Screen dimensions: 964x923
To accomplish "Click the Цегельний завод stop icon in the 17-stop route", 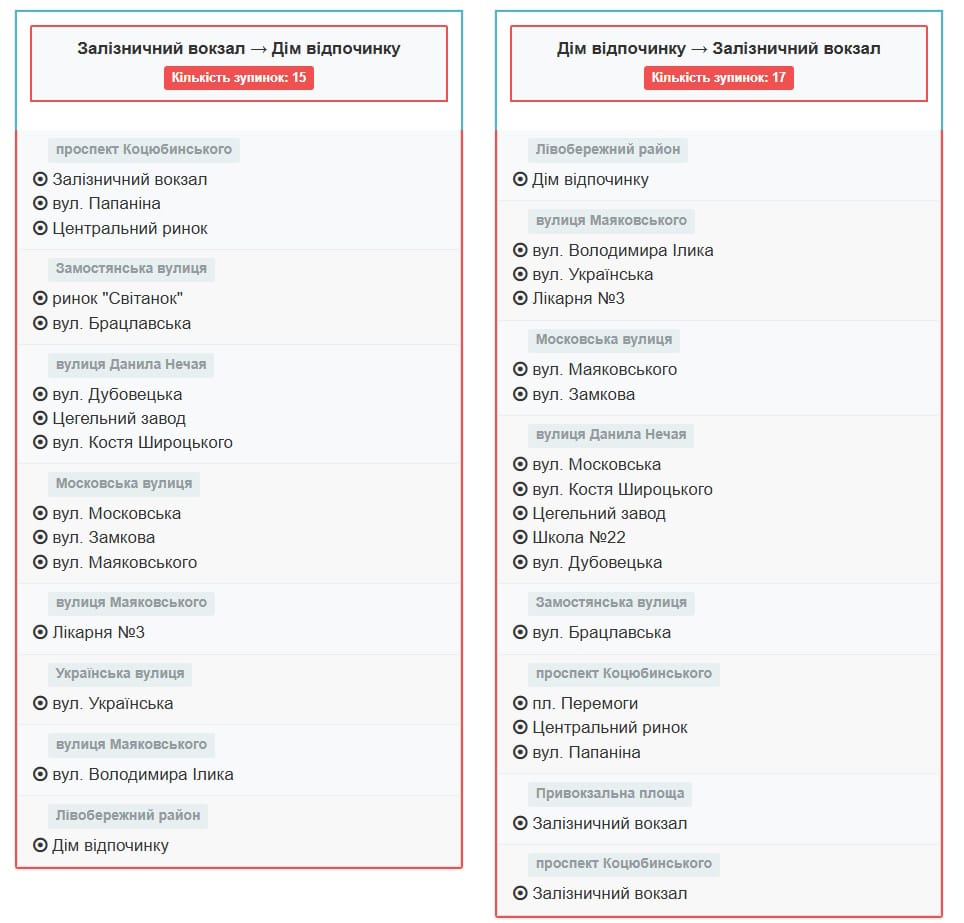I will [521, 514].
